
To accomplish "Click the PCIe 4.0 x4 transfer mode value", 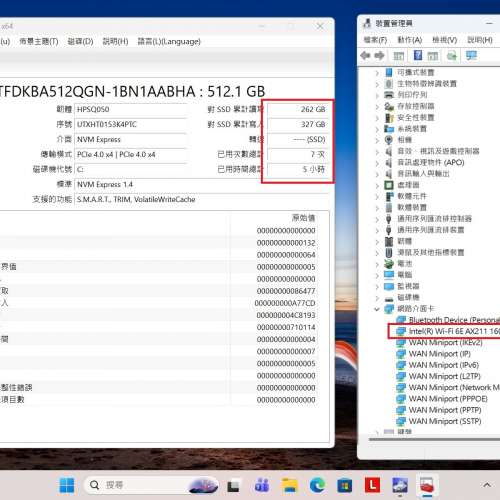I will tap(130, 154).
